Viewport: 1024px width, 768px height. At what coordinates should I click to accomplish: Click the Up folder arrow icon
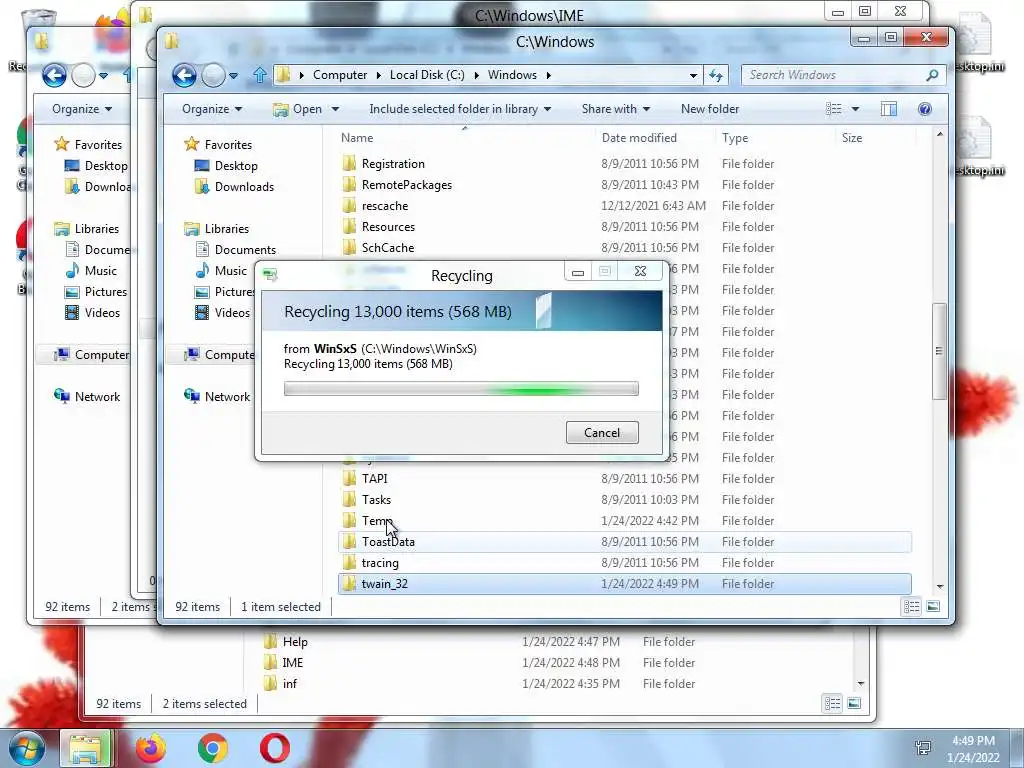pos(260,75)
